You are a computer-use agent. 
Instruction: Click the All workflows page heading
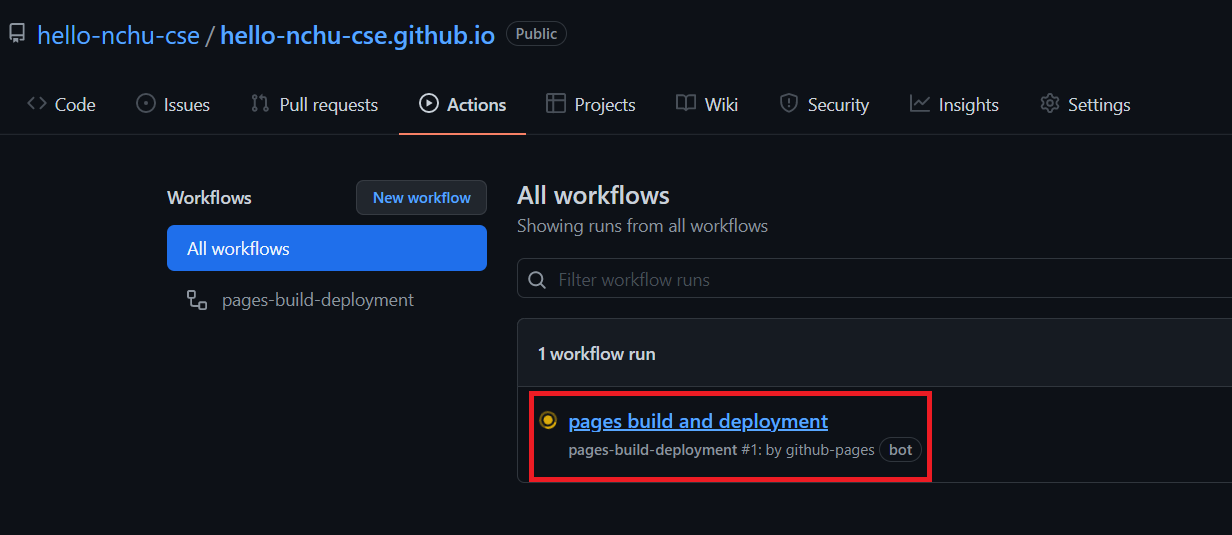coord(593,195)
